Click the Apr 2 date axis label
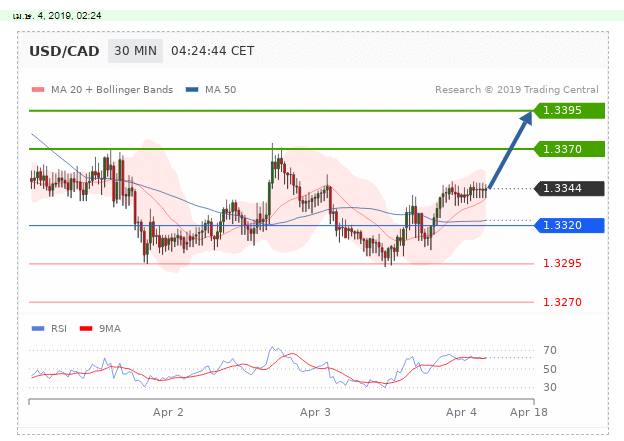Viewport: 624px width, 441px height. click(x=168, y=412)
